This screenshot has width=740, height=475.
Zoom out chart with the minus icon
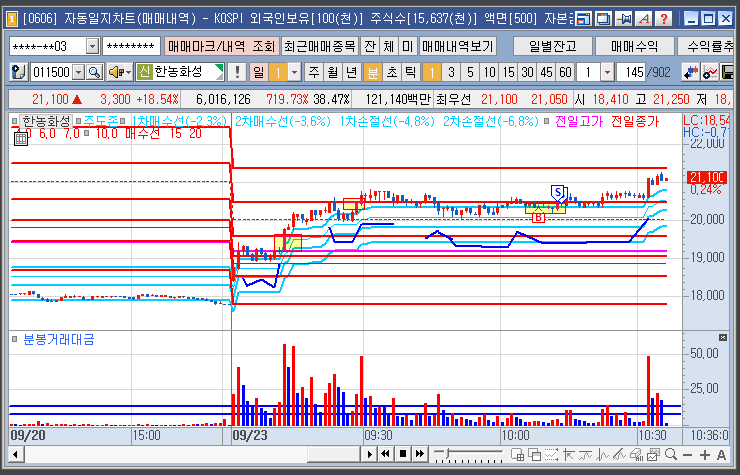coord(688,455)
